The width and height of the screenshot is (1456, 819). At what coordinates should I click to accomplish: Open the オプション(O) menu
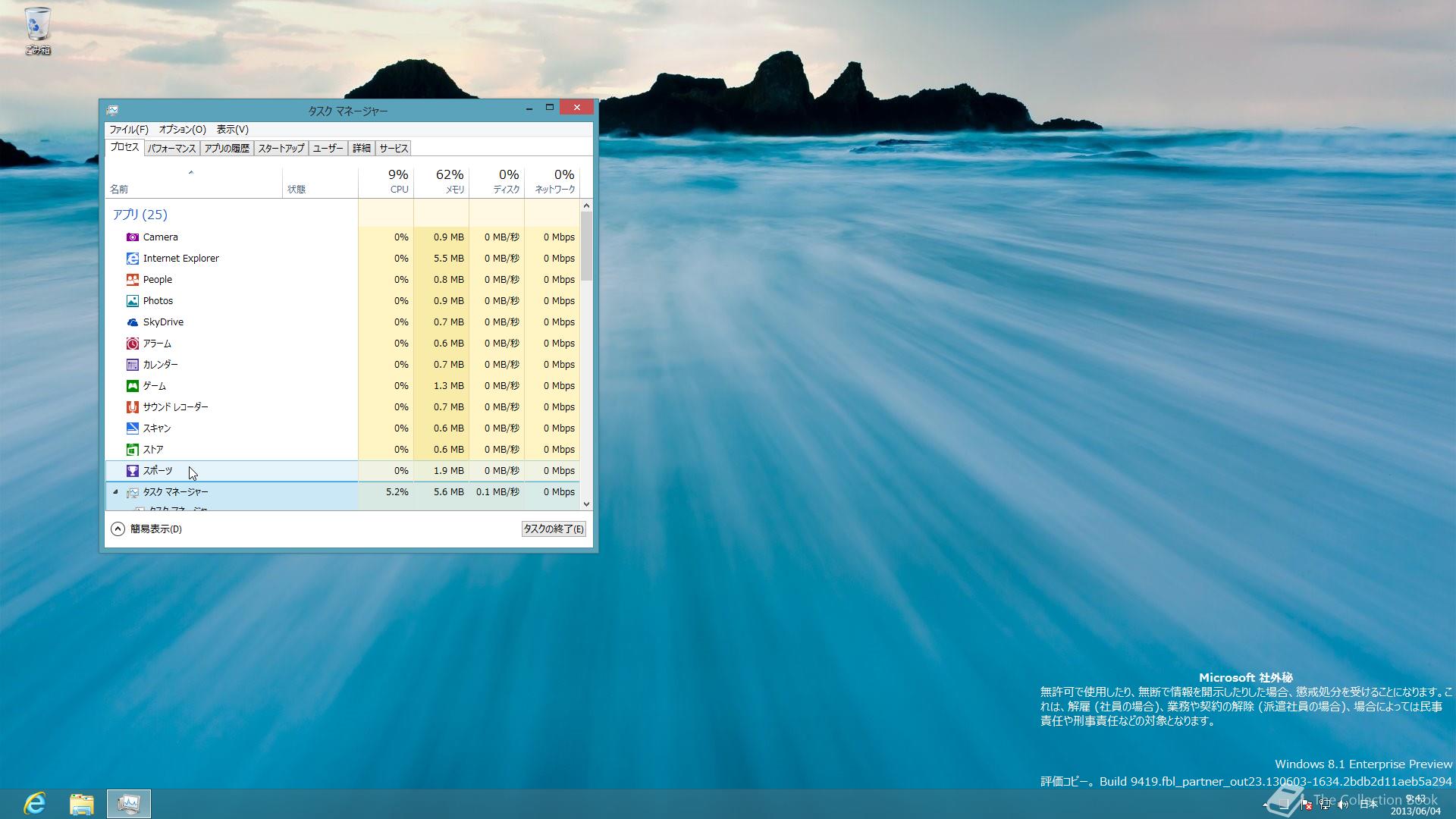pyautogui.click(x=182, y=130)
